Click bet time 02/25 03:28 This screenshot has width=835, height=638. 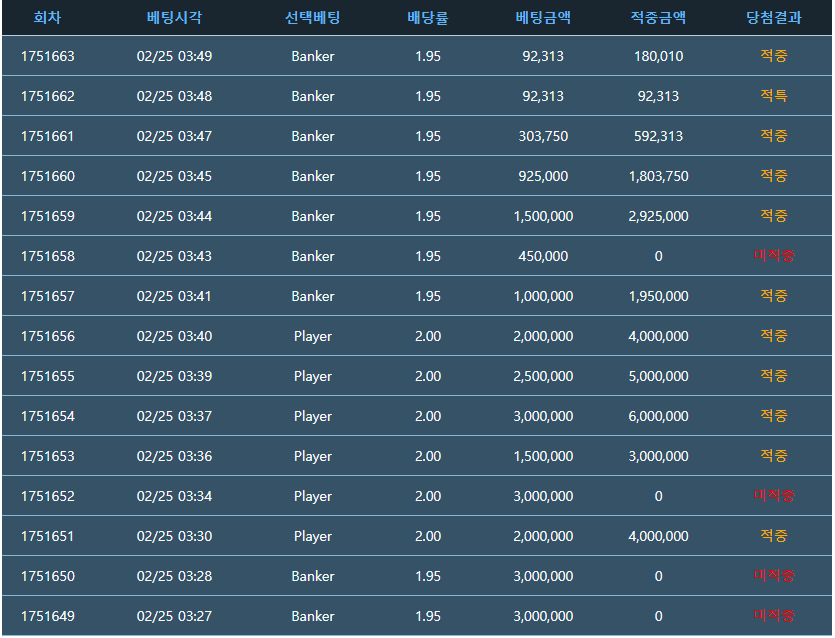[174, 576]
